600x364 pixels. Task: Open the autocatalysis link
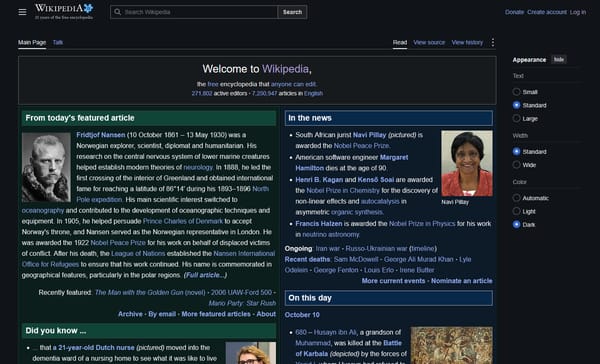coord(380,201)
